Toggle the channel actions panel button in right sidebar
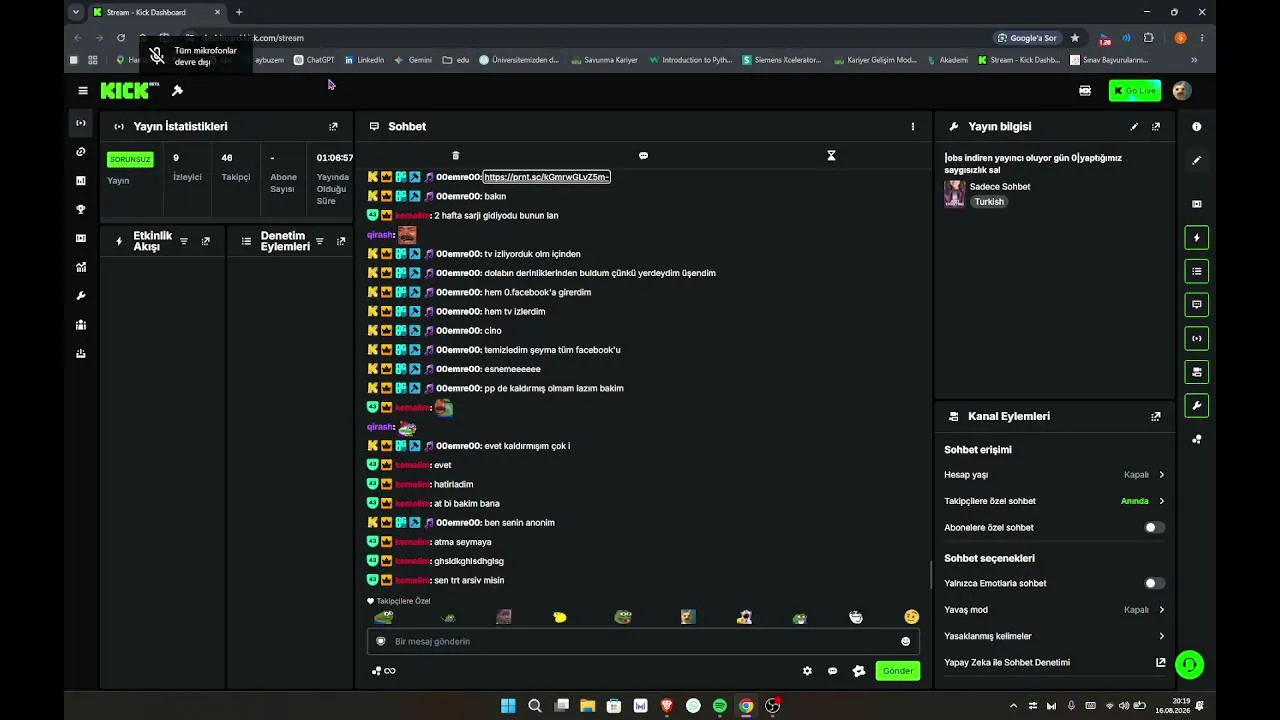This screenshot has width=1280, height=720. 1197,372
